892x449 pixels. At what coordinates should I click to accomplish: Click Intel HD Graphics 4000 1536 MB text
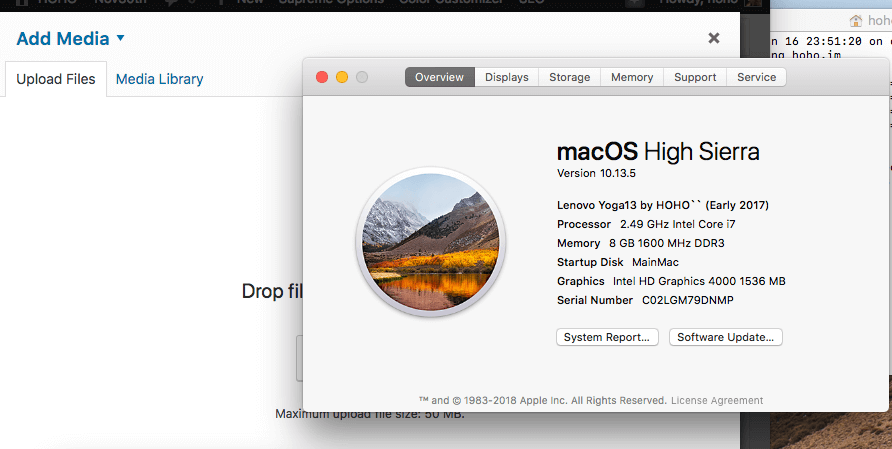tap(699, 281)
